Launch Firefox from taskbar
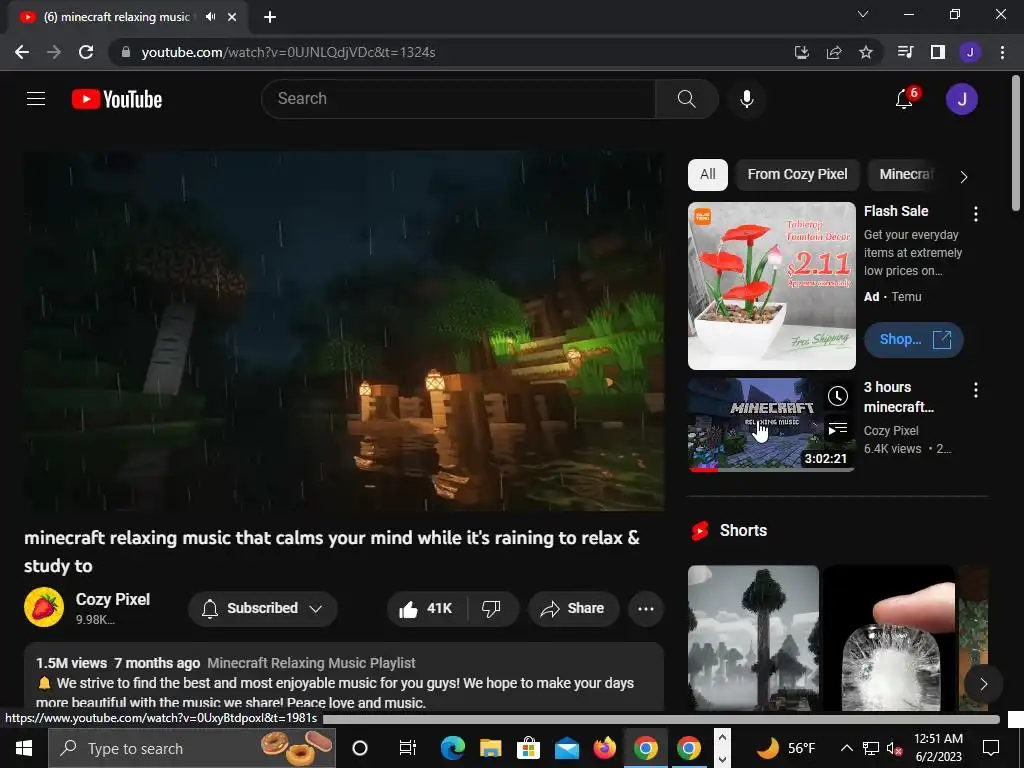 click(605, 748)
